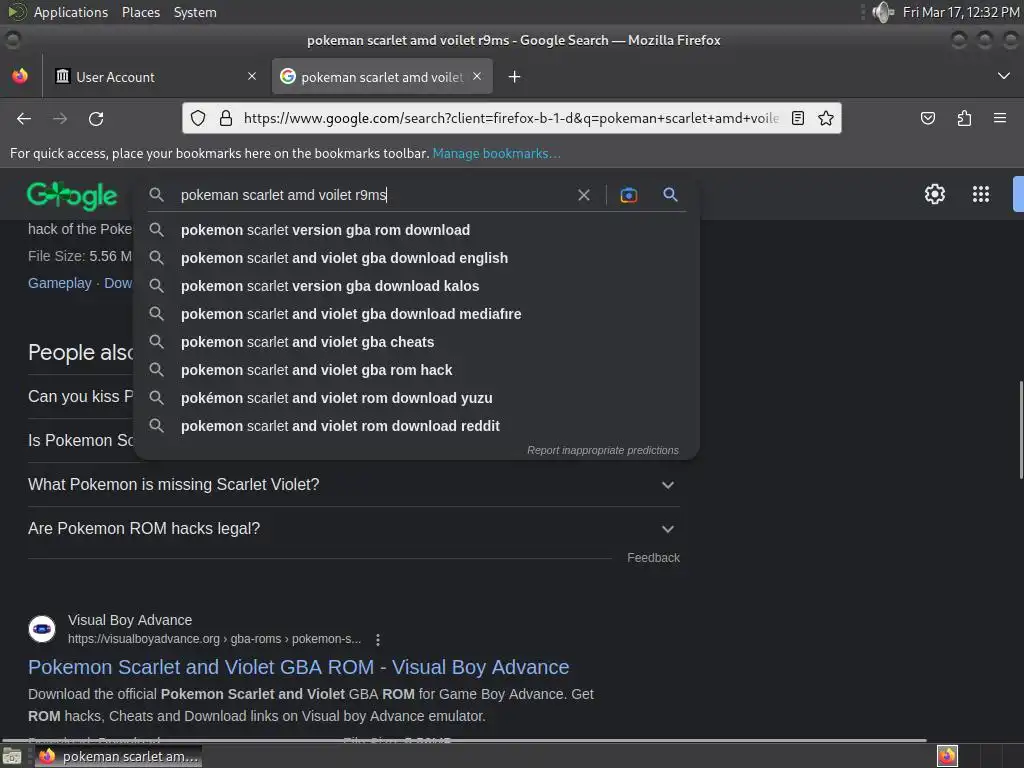
Task: Select the pokeman scarlet amd voilet tab
Action: pos(382,76)
